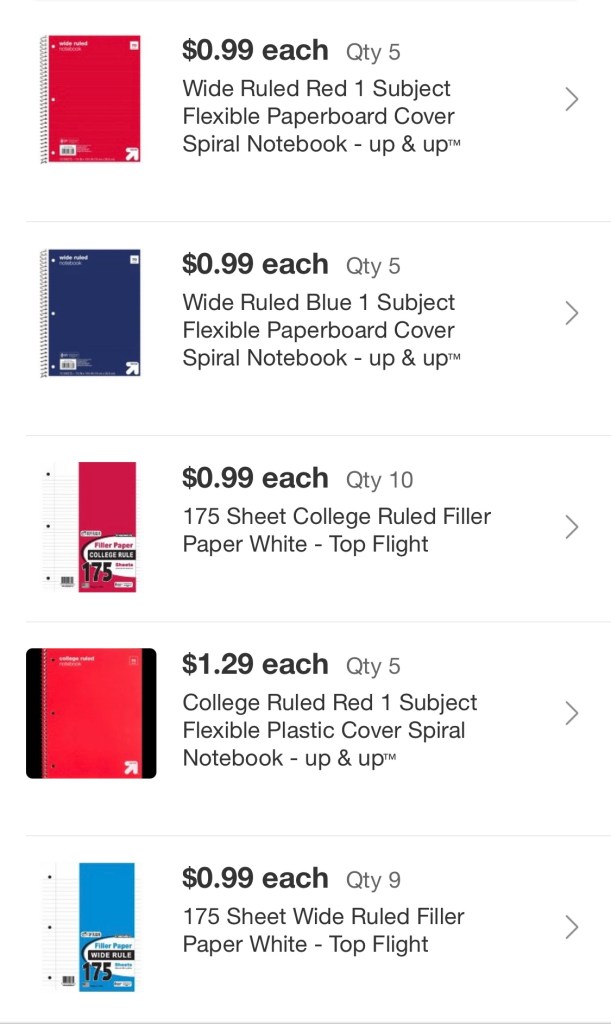This screenshot has height=1024, width=611.
Task: Select the 175 Sheet College Ruled Filler Paper title
Action: click(336, 530)
